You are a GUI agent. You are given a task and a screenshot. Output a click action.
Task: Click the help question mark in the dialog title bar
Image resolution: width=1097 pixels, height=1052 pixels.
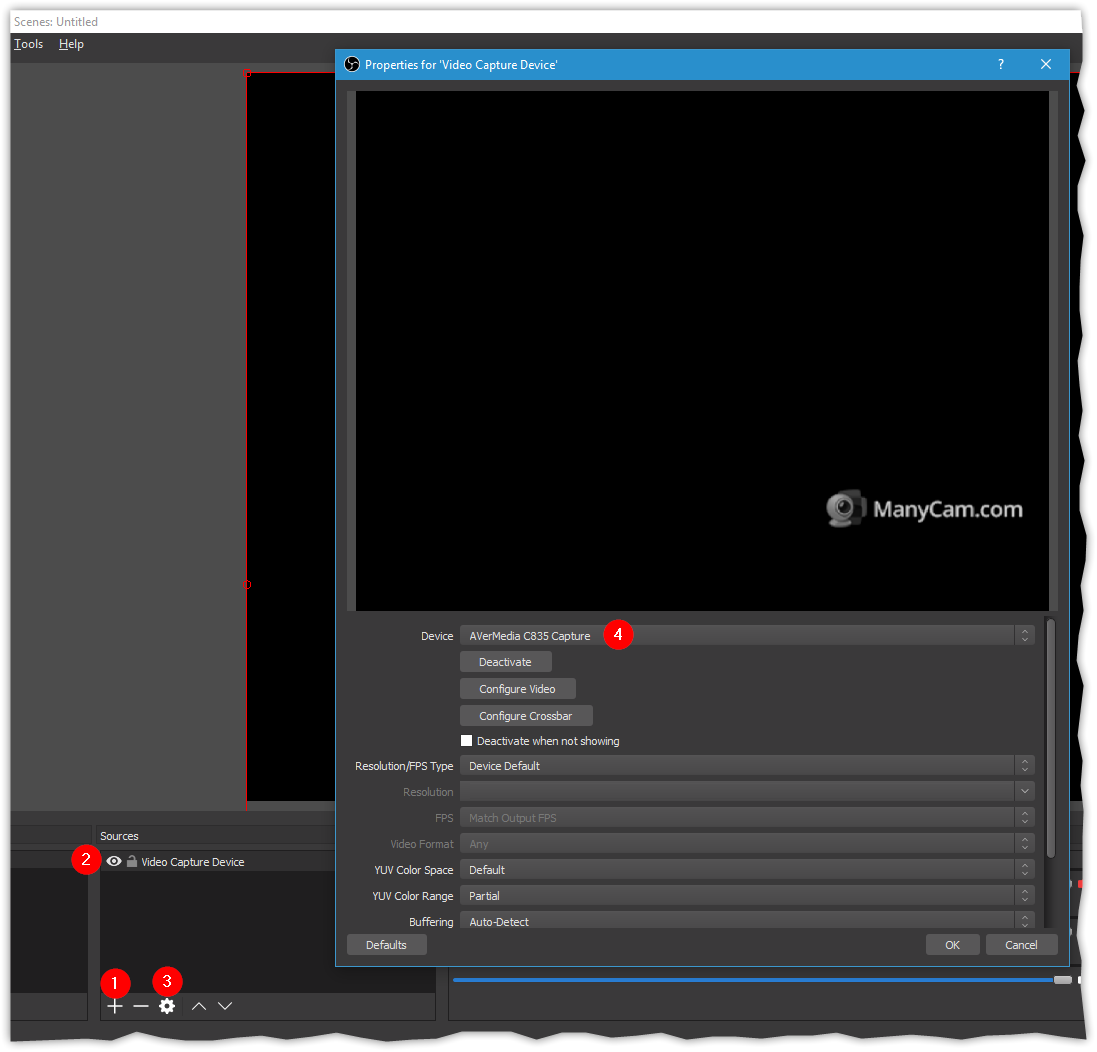coord(1000,64)
